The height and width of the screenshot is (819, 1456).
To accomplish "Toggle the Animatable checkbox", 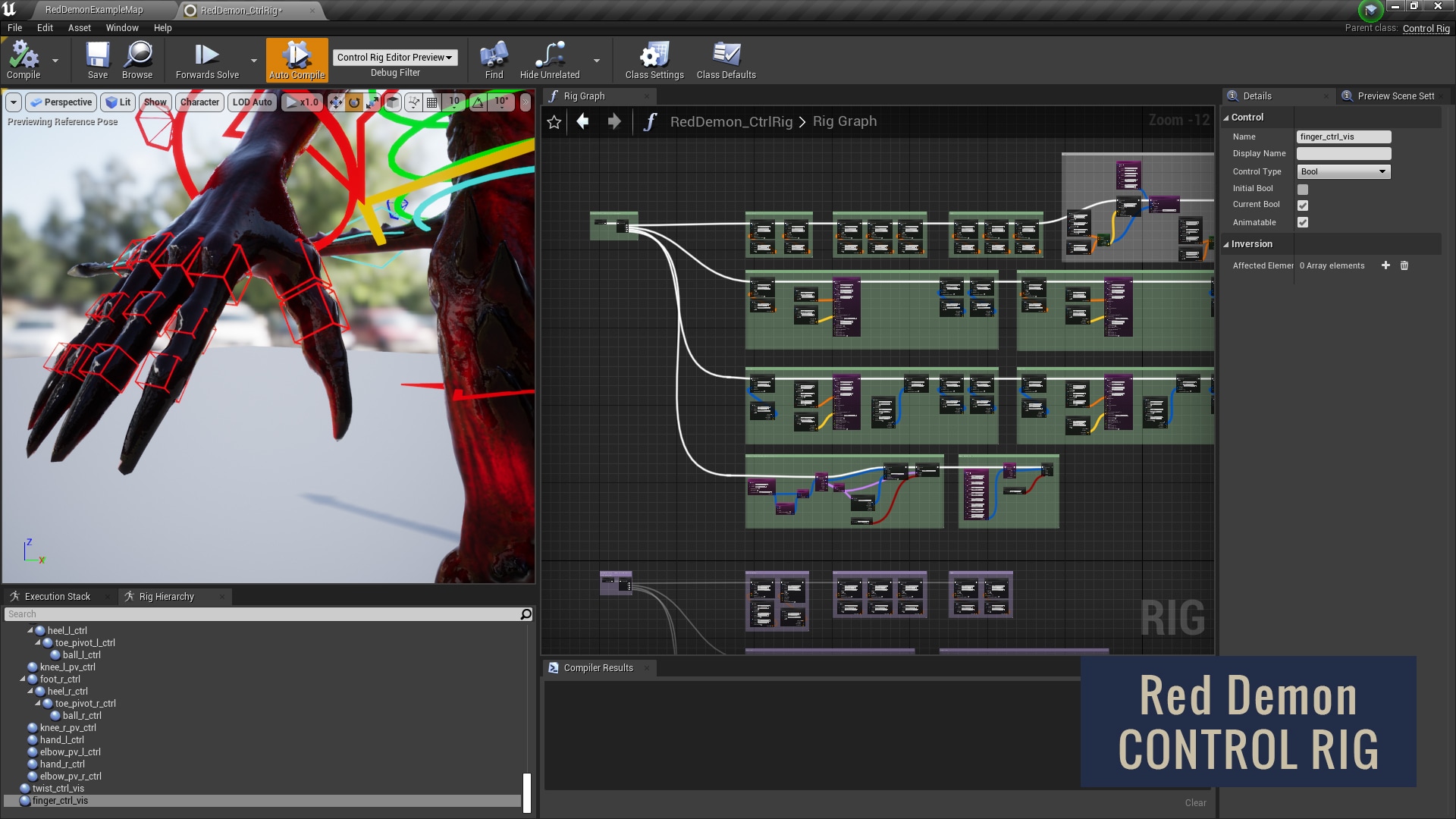I will 1303,222.
